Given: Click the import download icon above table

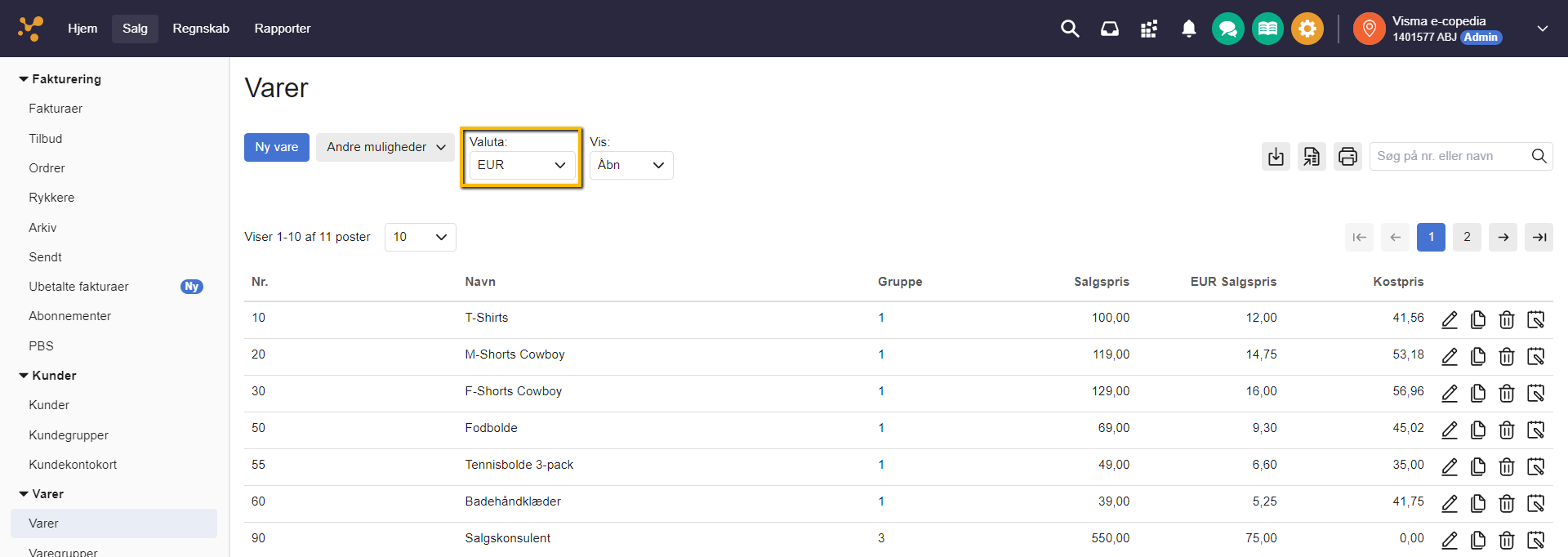Looking at the screenshot, I should point(1276,156).
